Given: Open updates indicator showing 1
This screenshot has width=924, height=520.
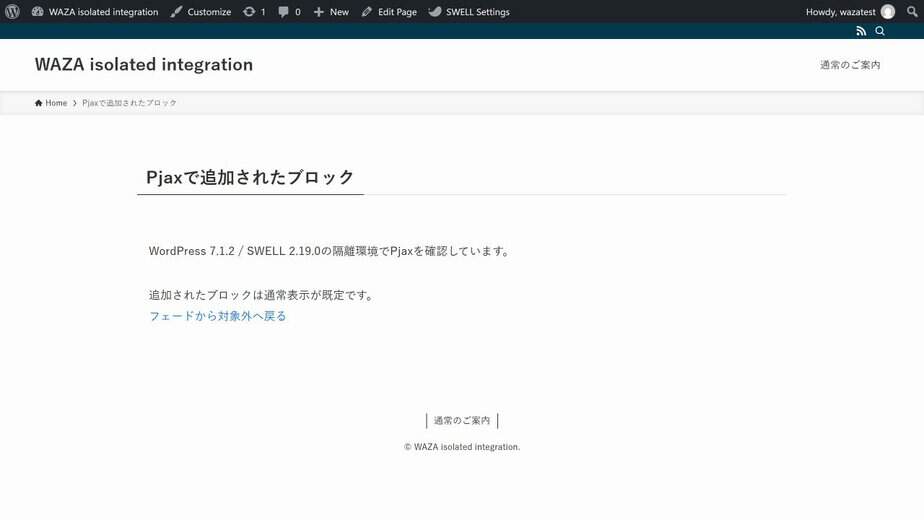Looking at the screenshot, I should (x=255, y=11).
